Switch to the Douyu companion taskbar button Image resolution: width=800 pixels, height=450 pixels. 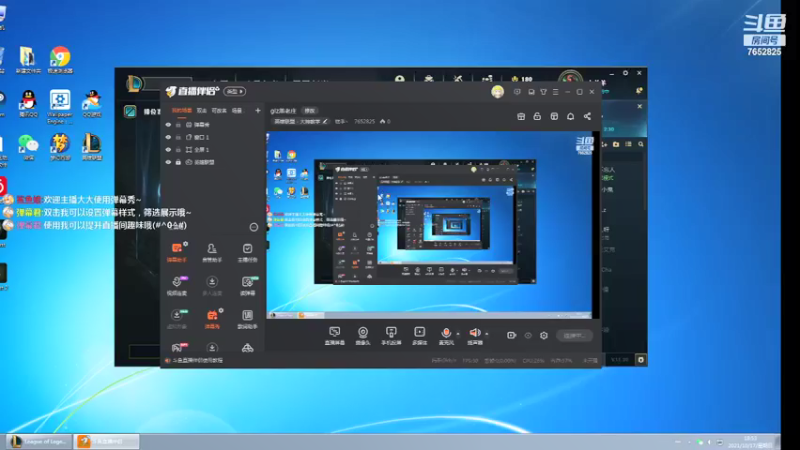[x=106, y=441]
